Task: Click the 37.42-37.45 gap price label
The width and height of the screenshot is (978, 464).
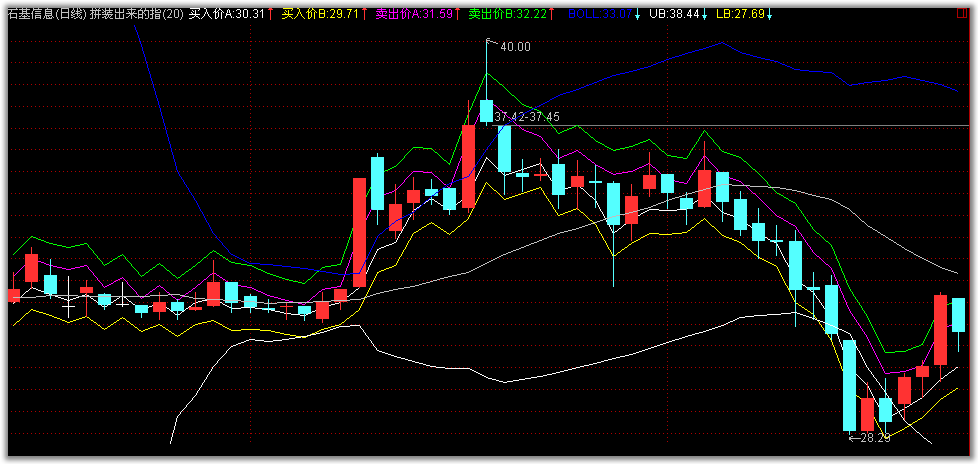Action: click(527, 117)
